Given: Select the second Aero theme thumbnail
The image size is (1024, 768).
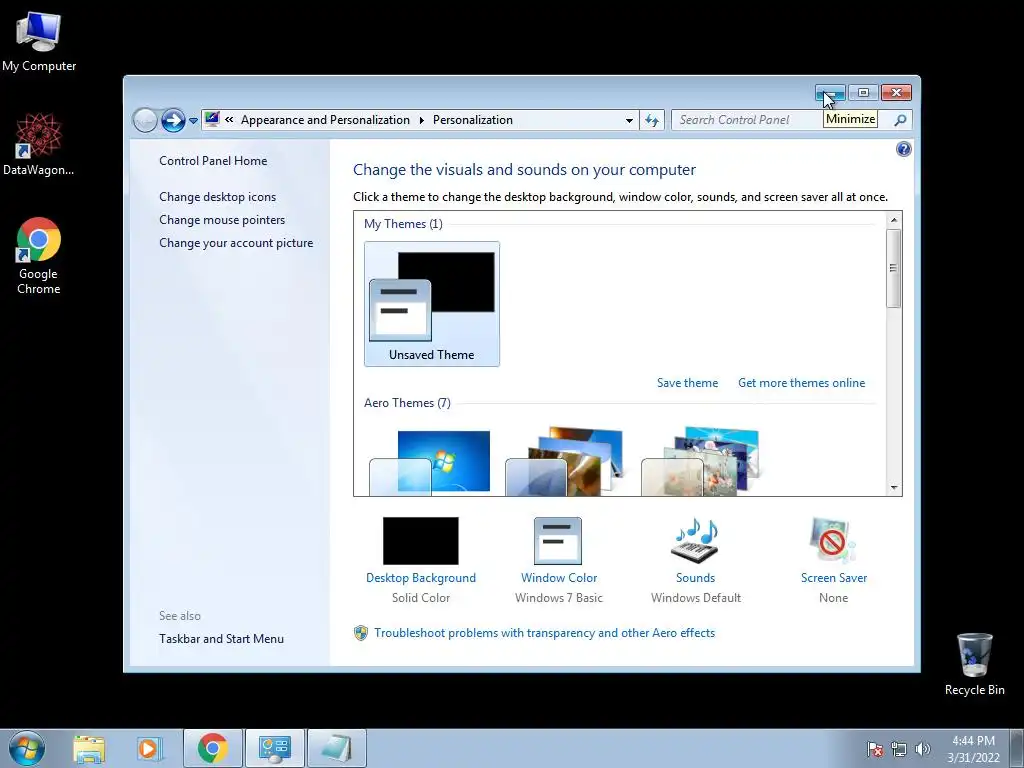Looking at the screenshot, I should point(565,461).
